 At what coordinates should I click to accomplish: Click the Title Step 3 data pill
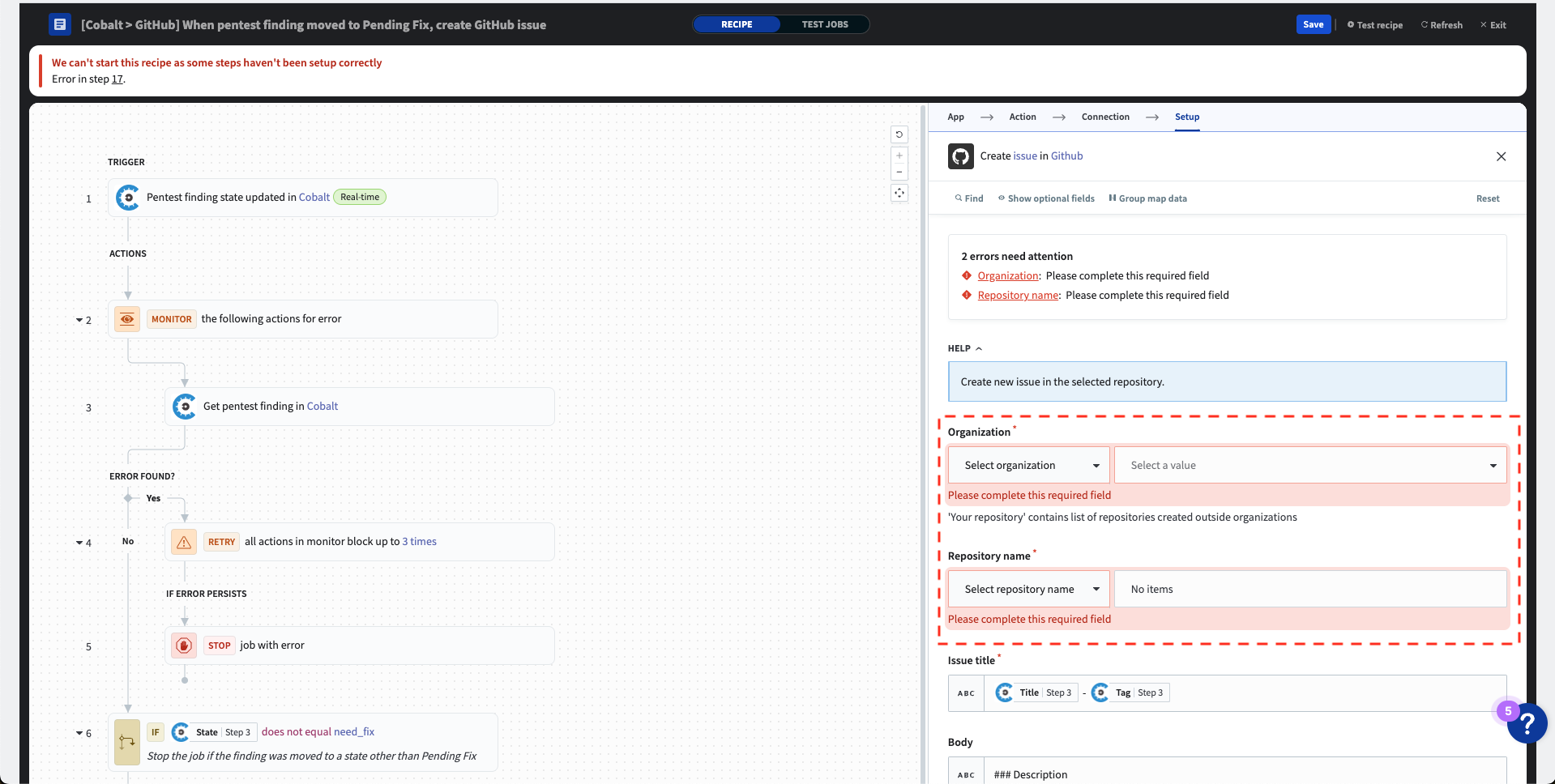[1036, 692]
